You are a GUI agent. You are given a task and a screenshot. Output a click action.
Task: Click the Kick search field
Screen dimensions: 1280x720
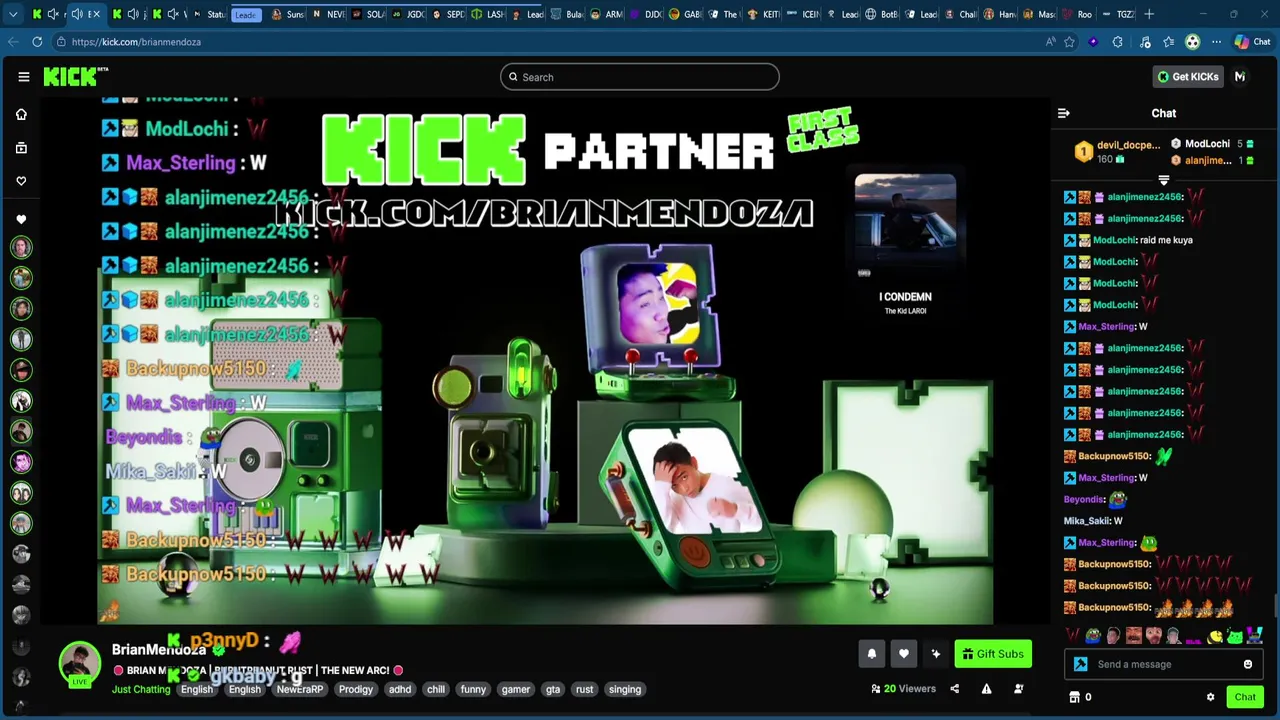[640, 77]
